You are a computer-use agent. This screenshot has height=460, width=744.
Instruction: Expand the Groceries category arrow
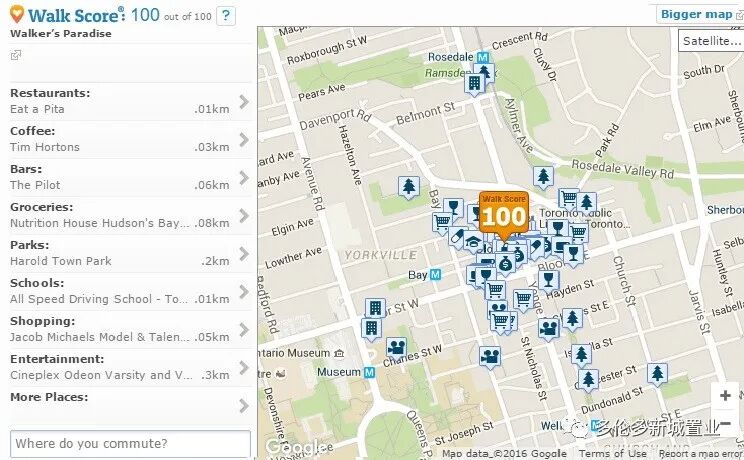[x=244, y=216]
